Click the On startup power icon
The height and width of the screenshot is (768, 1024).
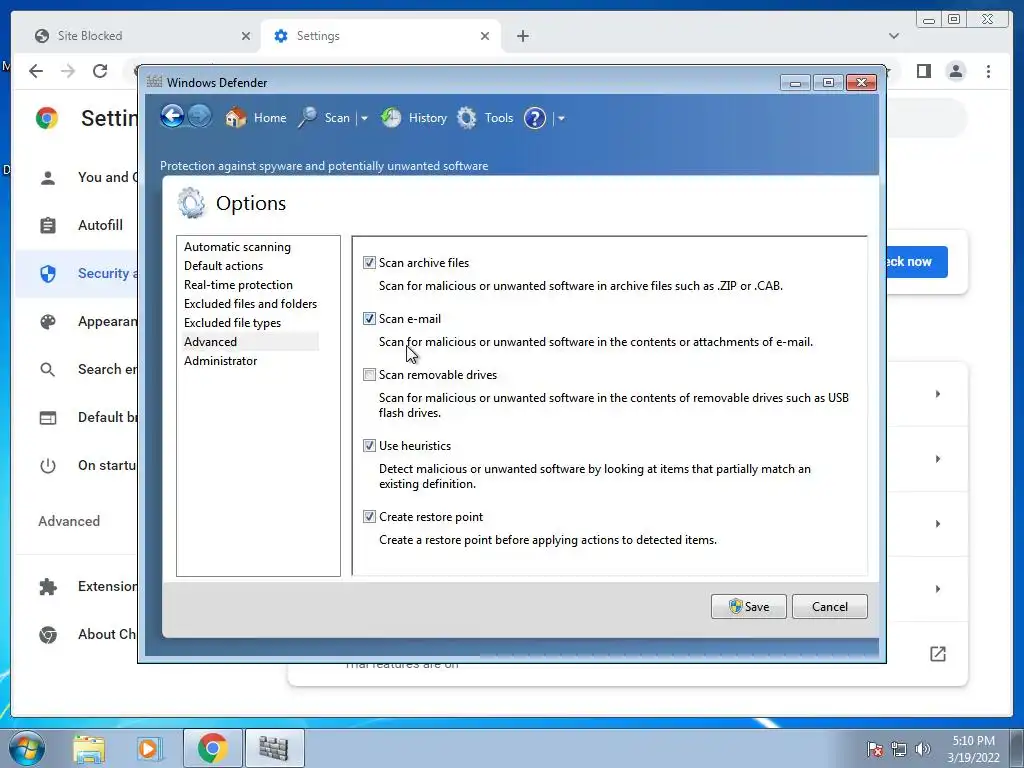(48, 466)
